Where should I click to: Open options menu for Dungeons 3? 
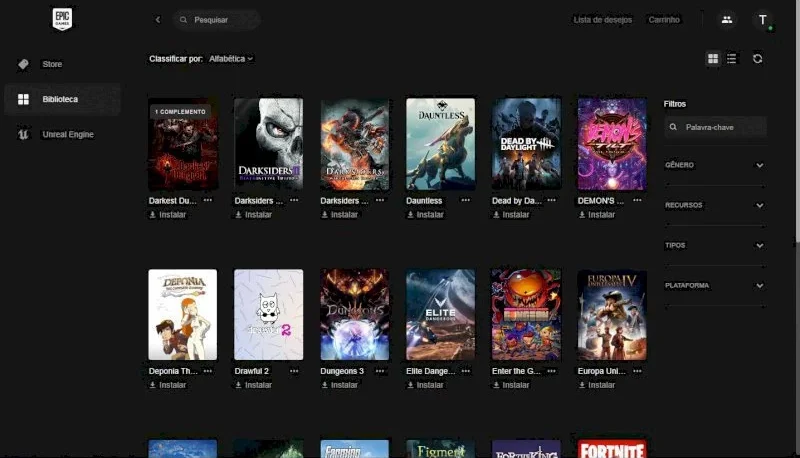click(380, 371)
